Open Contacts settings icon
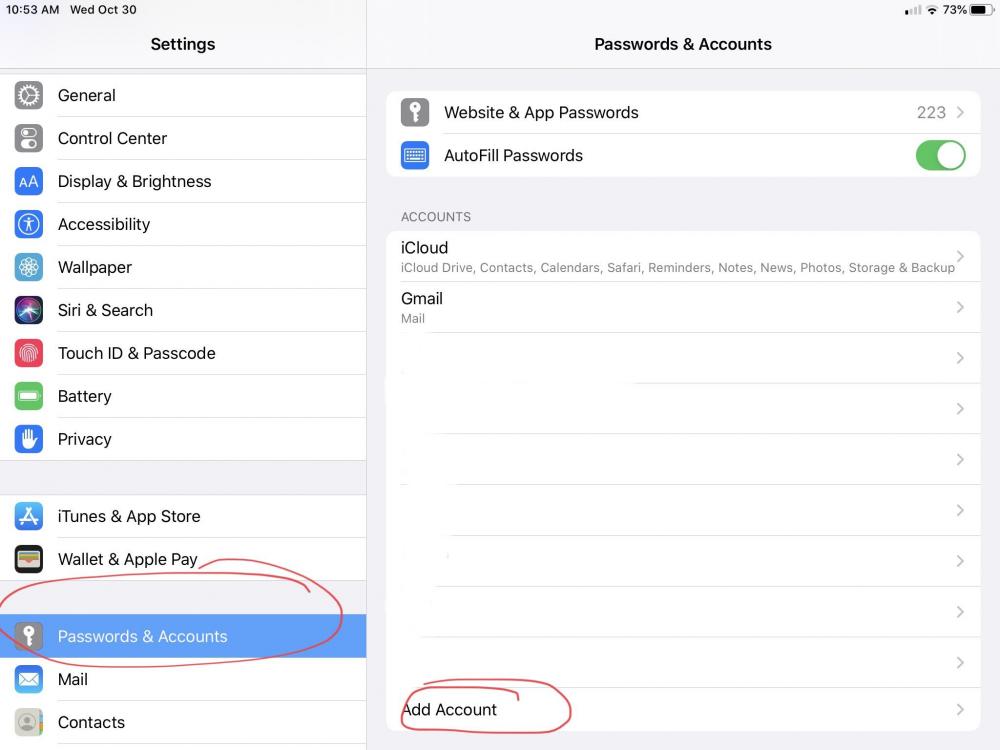 [x=29, y=723]
